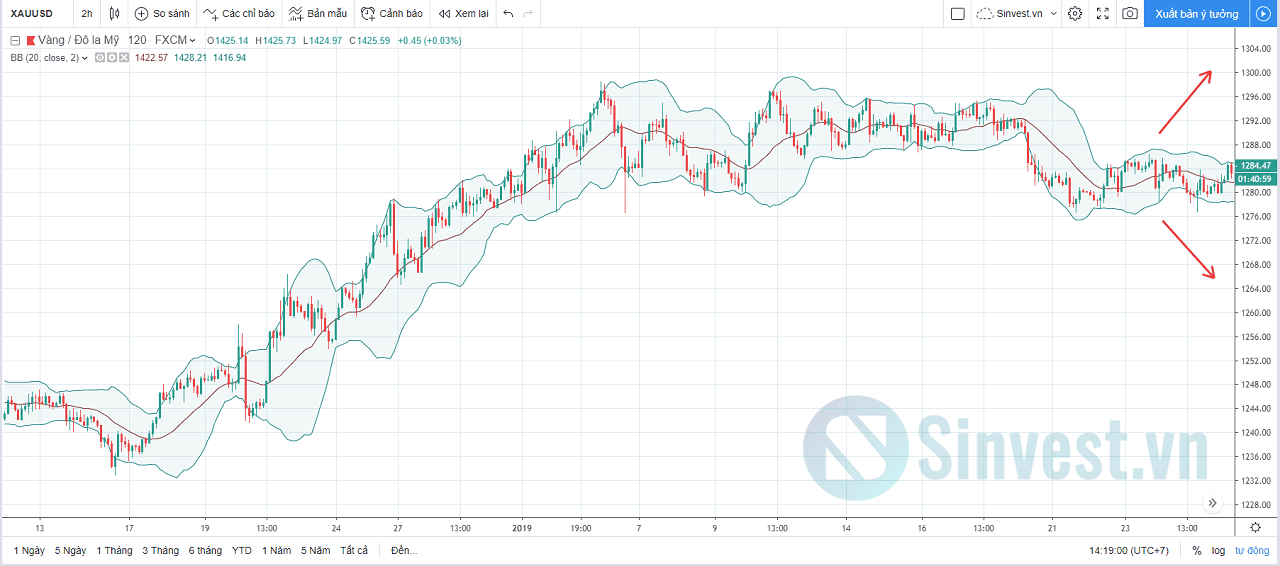Screen dimensions: 1280x566
Task: Select the 6 tháng time range
Action: 204,551
